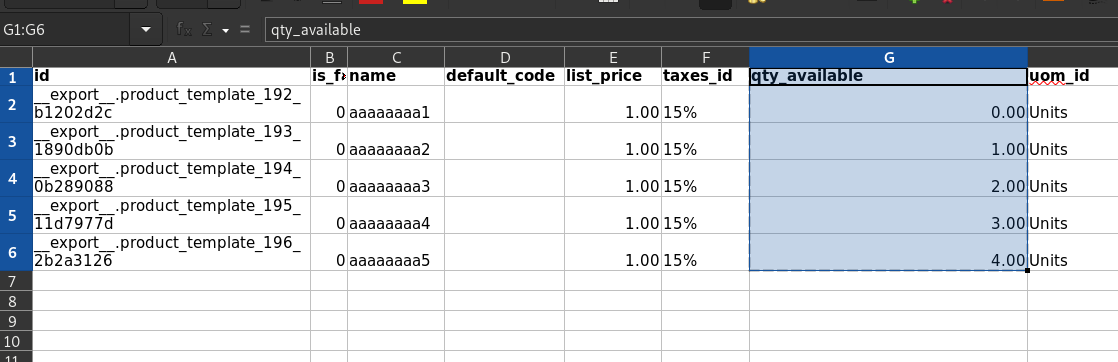Screen dimensions: 1118x362
Task: Click the cell containing aaaaaaaa5
Action: point(396,252)
